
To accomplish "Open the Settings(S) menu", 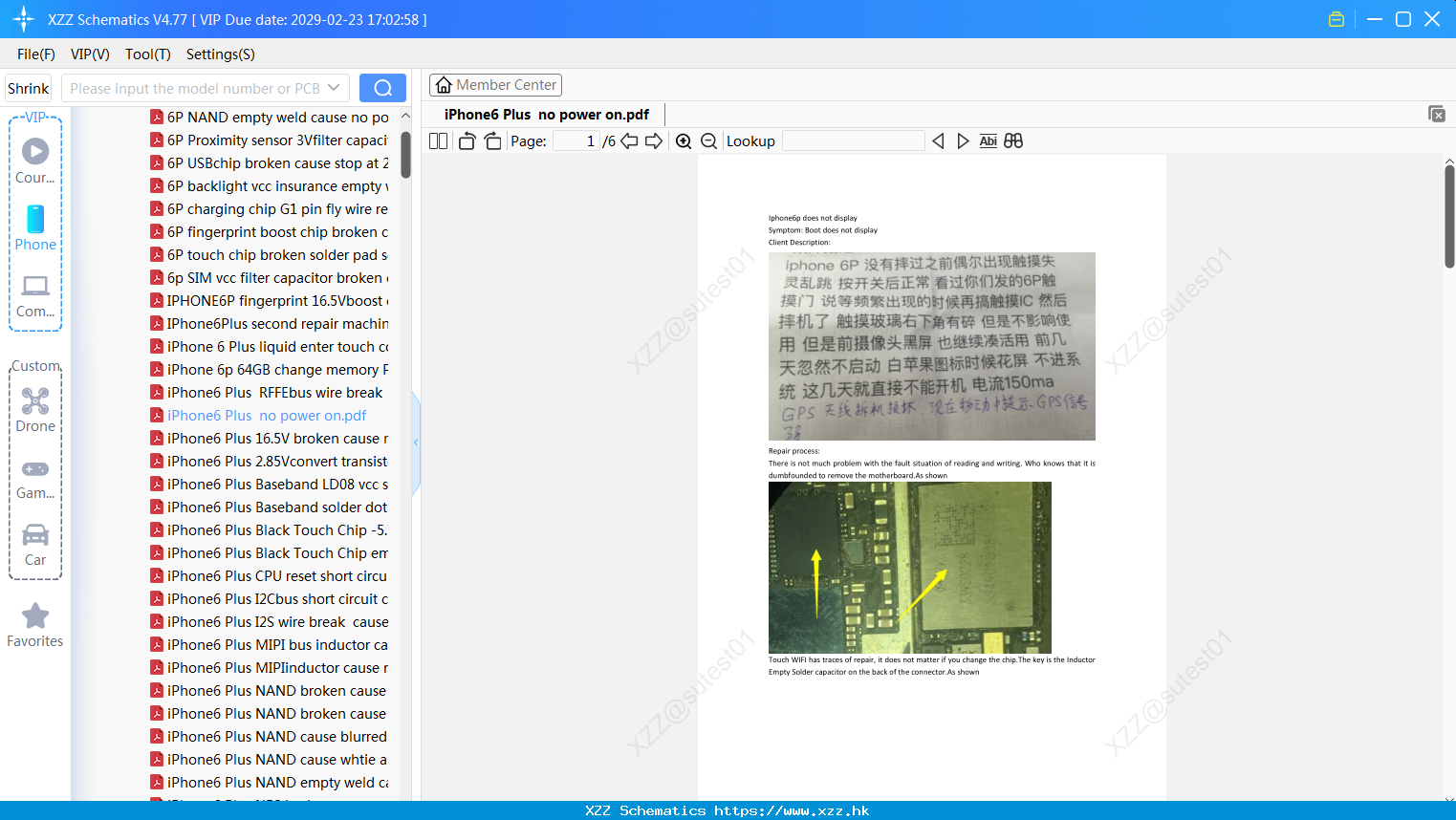I will 221,54.
